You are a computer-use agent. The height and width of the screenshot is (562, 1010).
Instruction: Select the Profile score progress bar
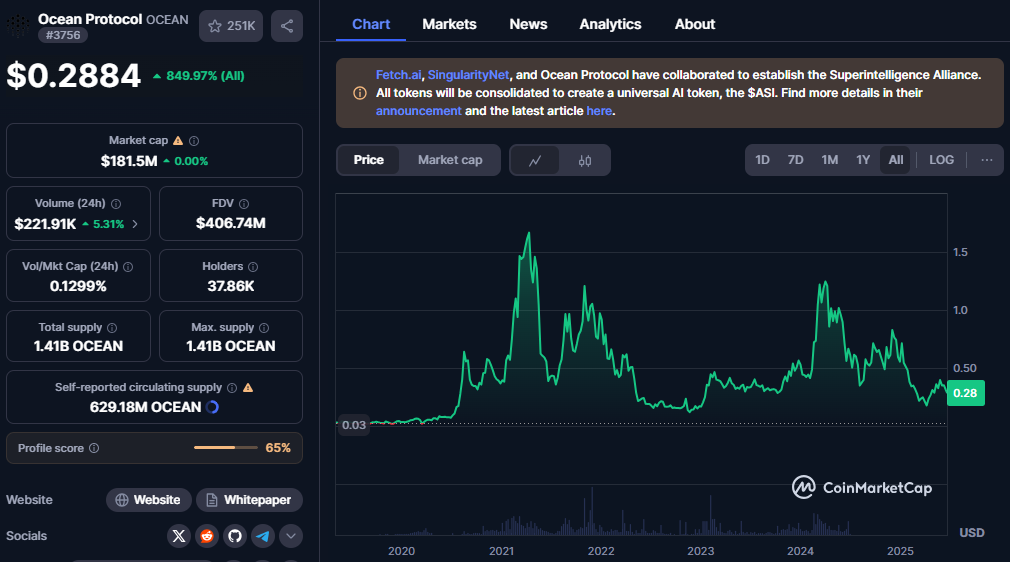click(225, 448)
